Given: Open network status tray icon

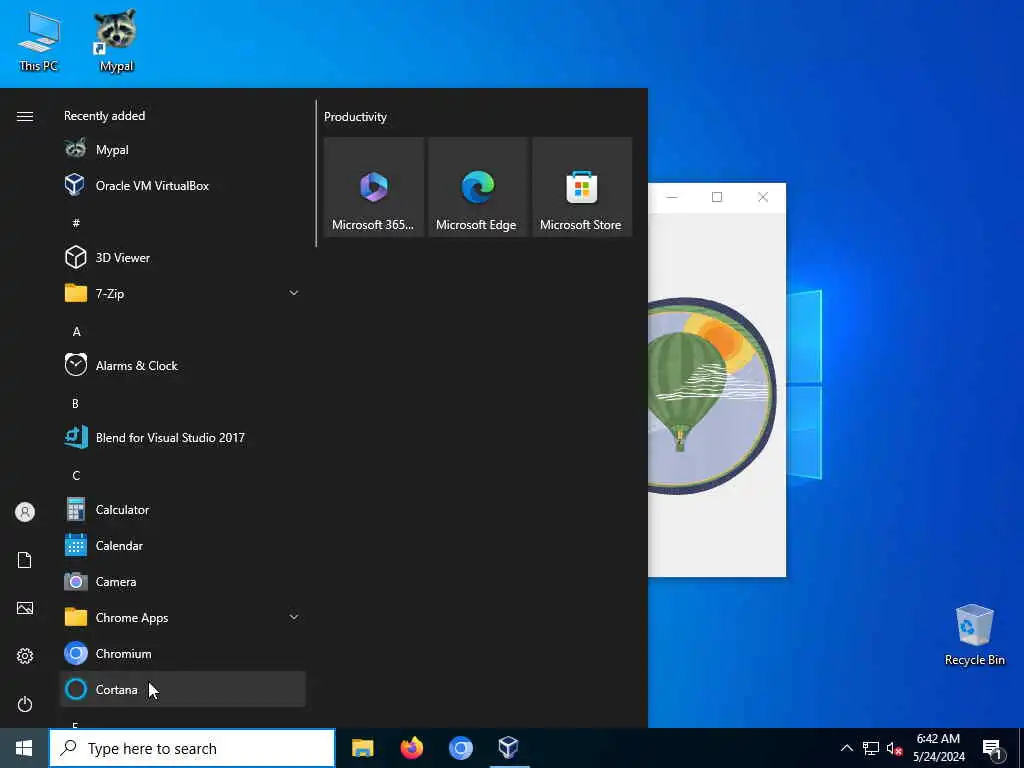Looking at the screenshot, I should [871, 748].
